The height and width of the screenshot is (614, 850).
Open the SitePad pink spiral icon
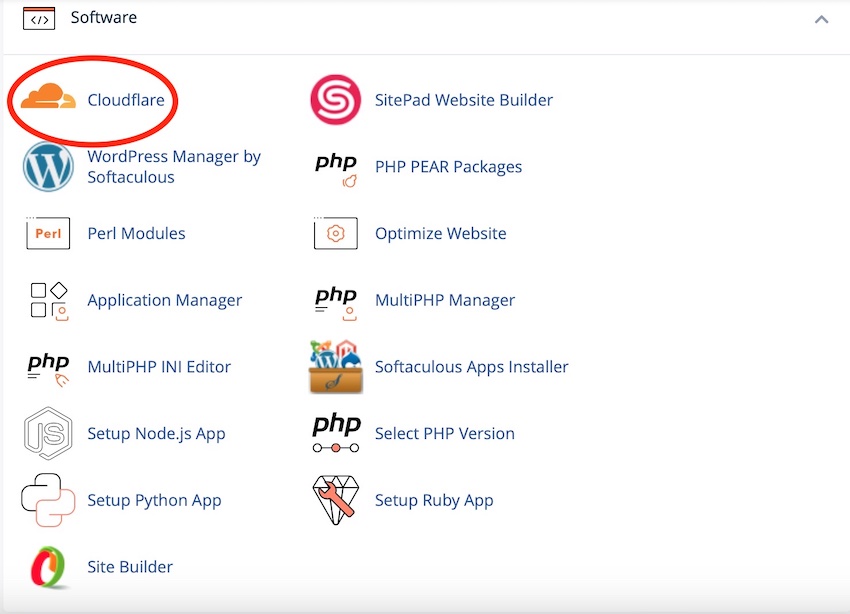tap(336, 100)
